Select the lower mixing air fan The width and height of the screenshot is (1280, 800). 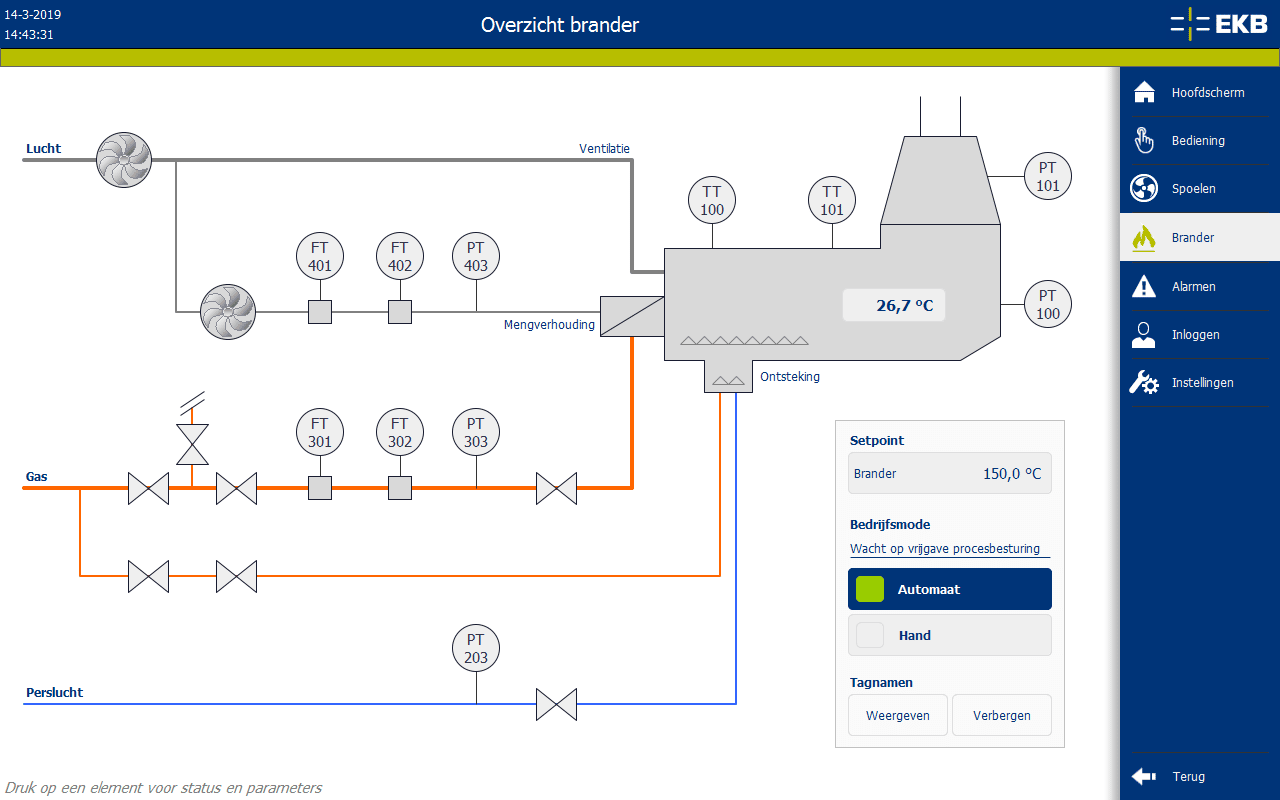click(x=228, y=312)
